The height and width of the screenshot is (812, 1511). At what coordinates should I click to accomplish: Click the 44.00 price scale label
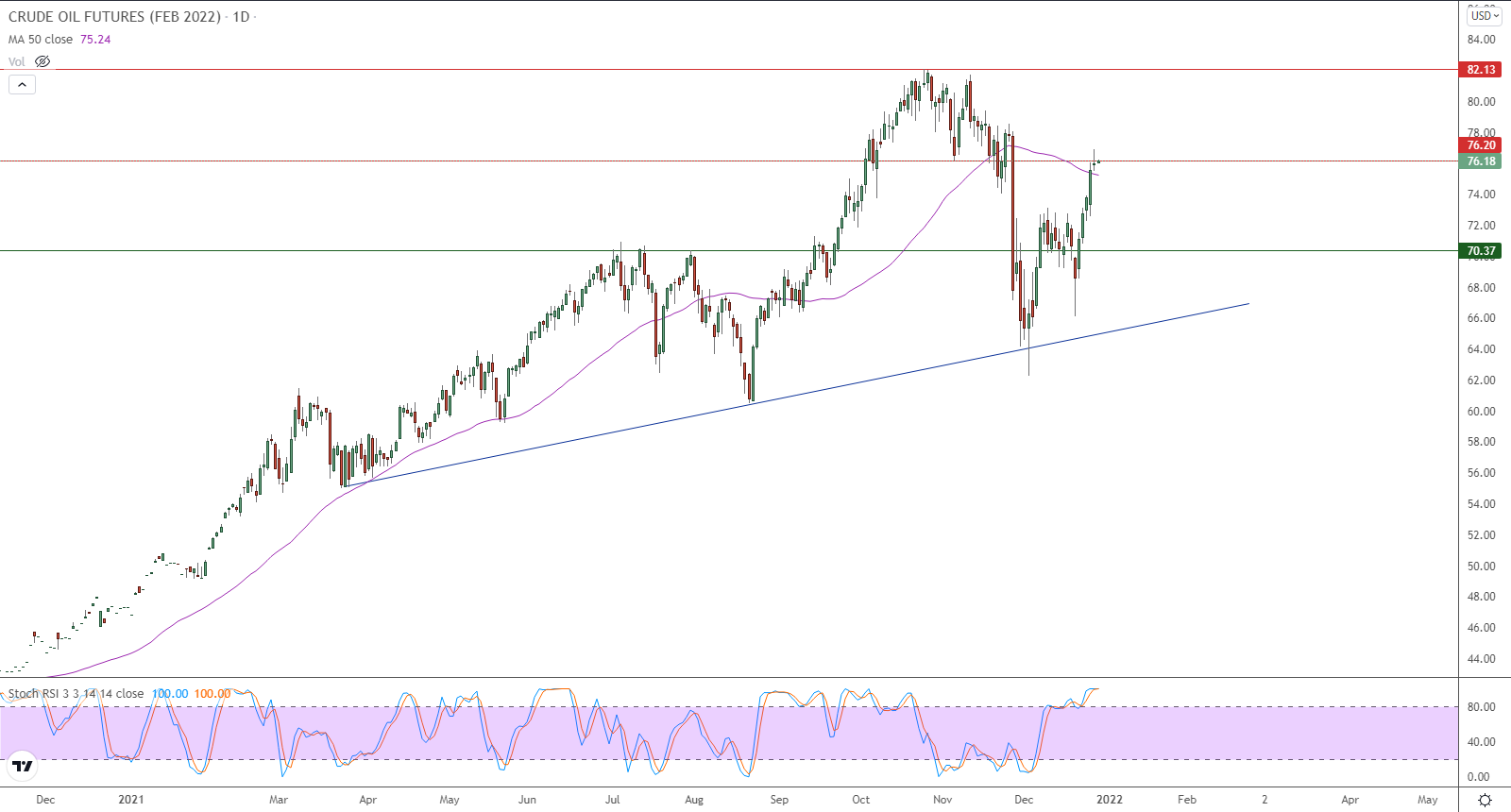[x=1481, y=659]
